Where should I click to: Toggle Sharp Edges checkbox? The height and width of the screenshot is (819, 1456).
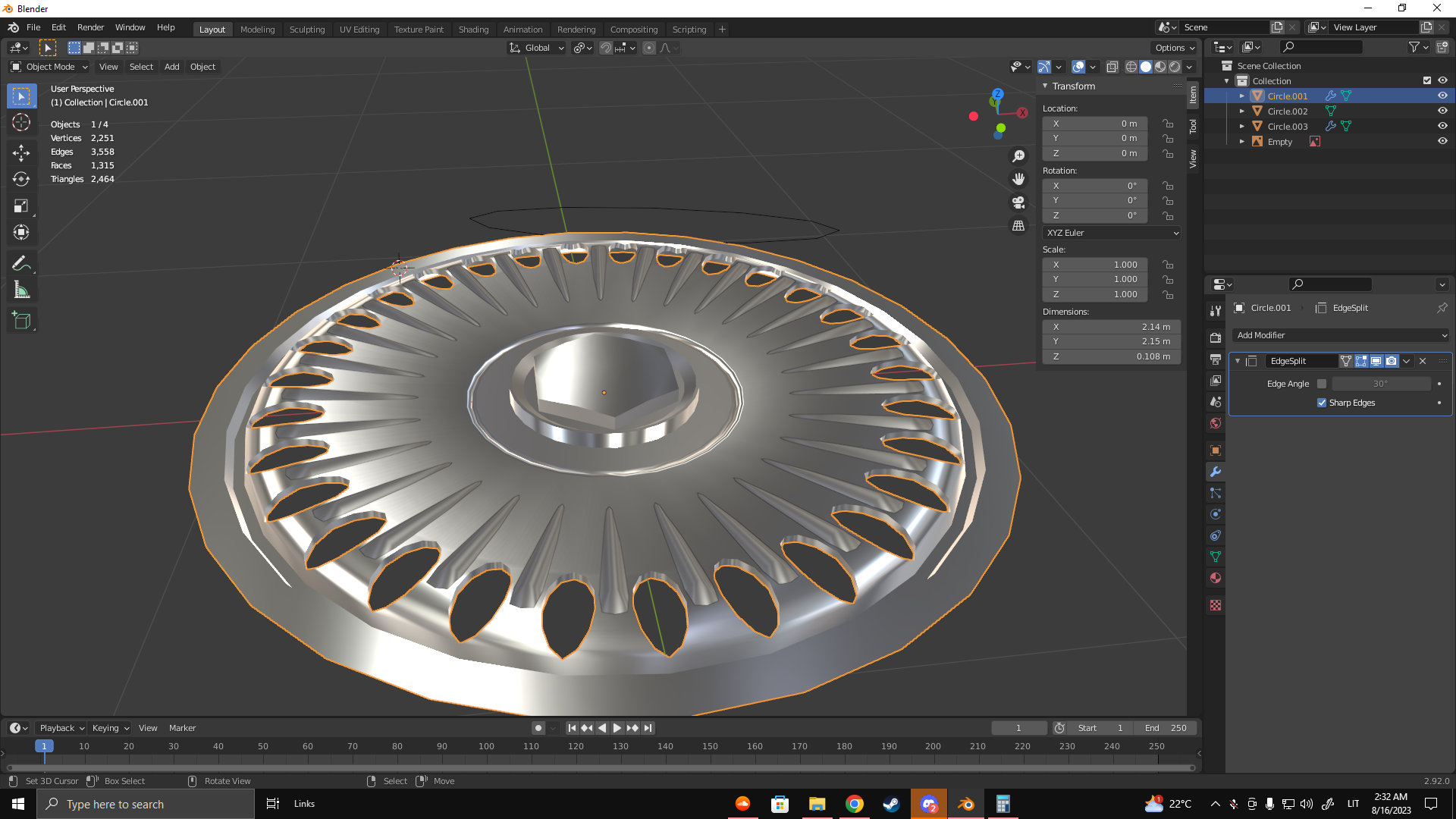1322,403
